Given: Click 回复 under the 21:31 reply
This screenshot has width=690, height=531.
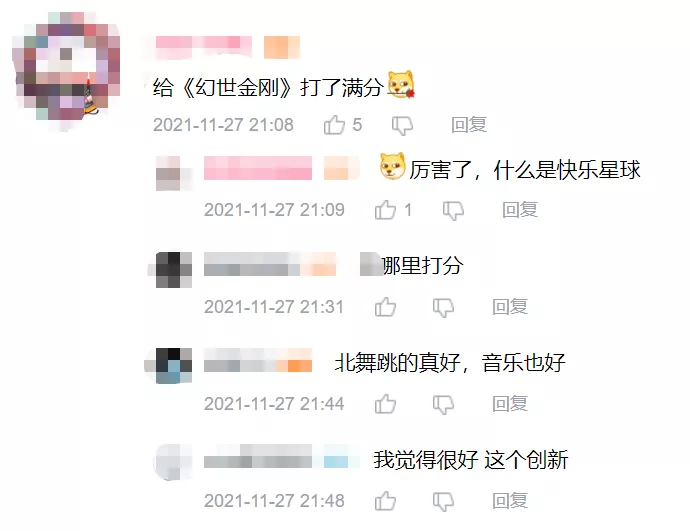Looking at the screenshot, I should 510,307.
